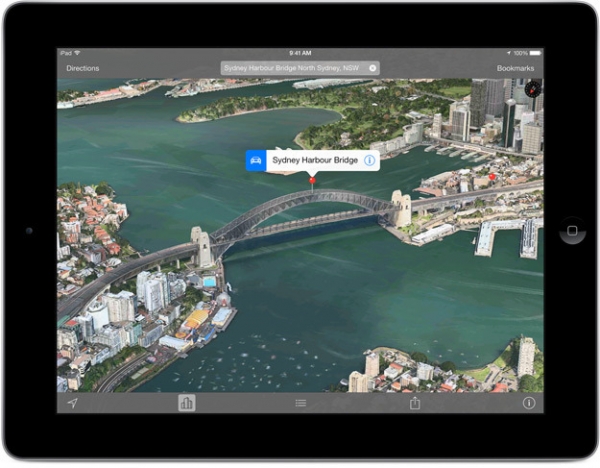This screenshot has width=600, height=468.
Task: Tap the 9:41 AM clock in status bar
Action: (300, 53)
